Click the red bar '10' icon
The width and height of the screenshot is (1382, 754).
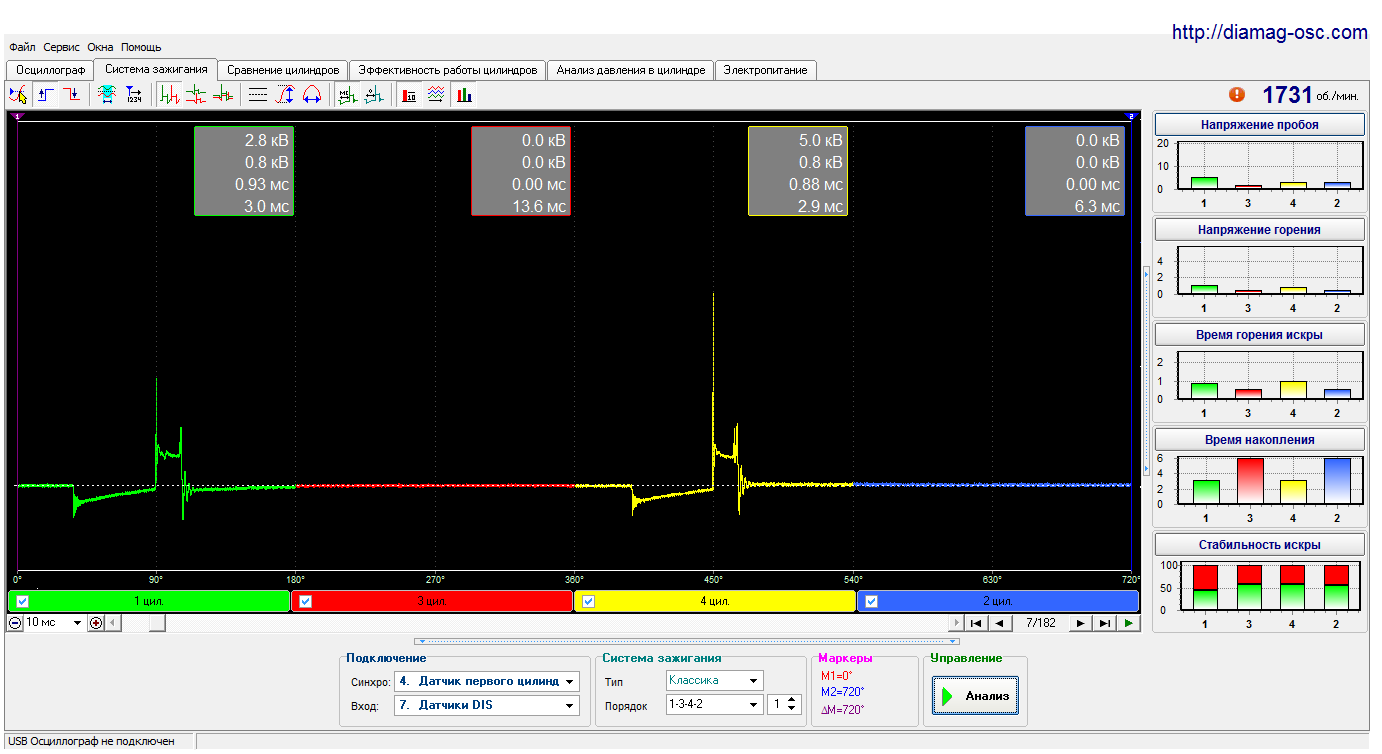coord(409,95)
